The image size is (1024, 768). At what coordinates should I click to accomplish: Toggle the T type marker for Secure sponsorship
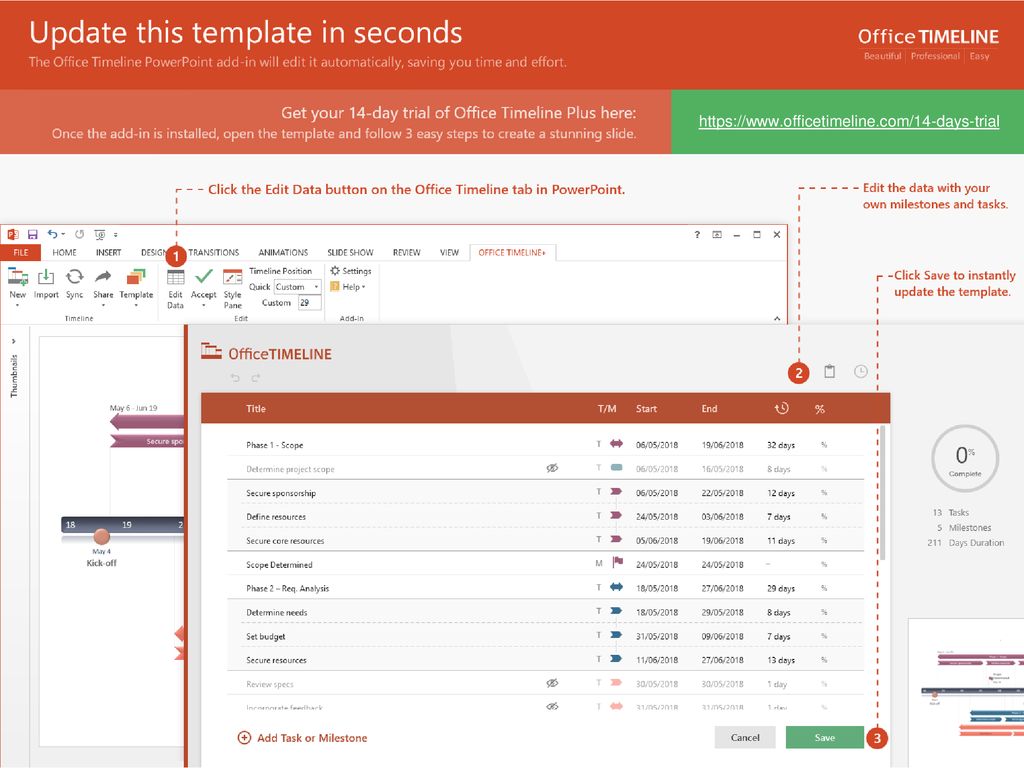(598, 492)
